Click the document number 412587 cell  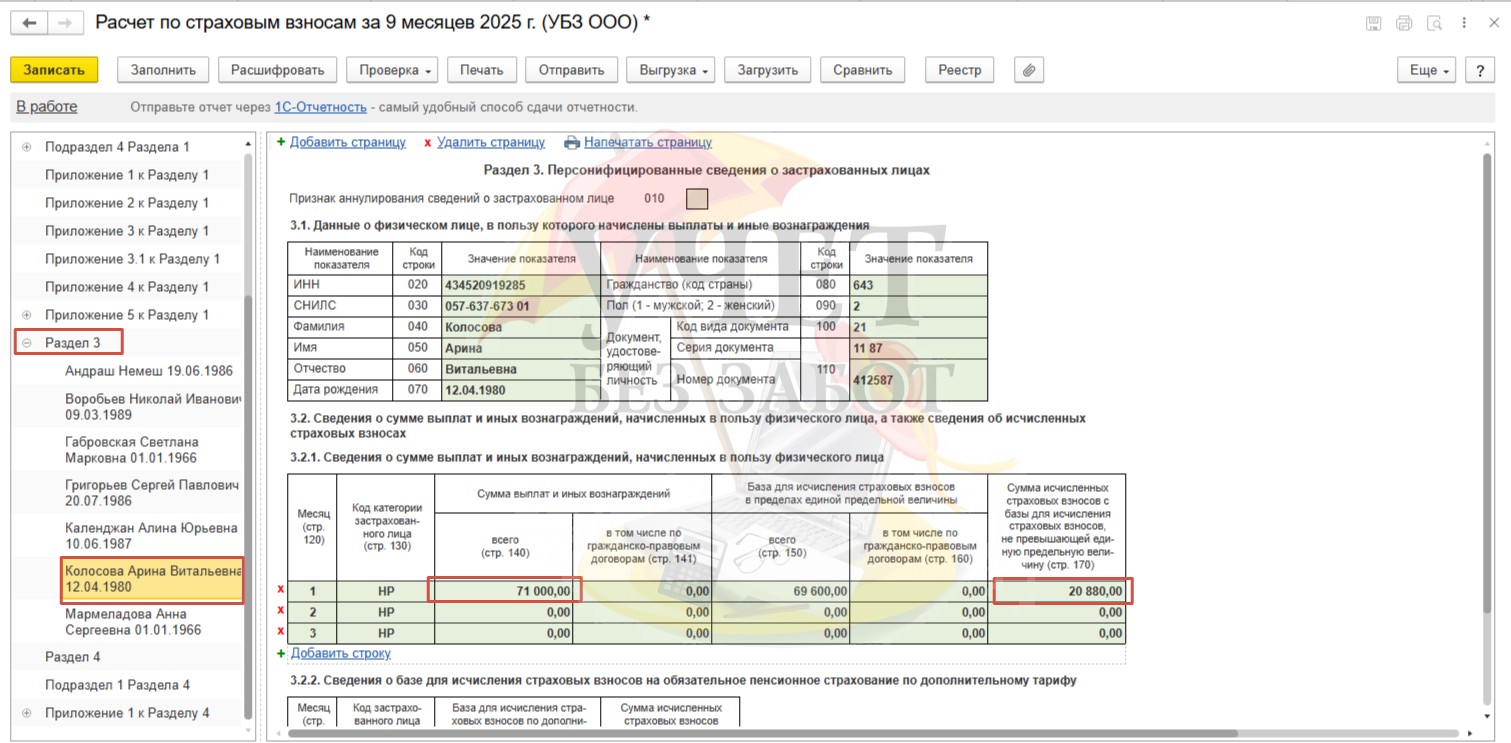[918, 380]
